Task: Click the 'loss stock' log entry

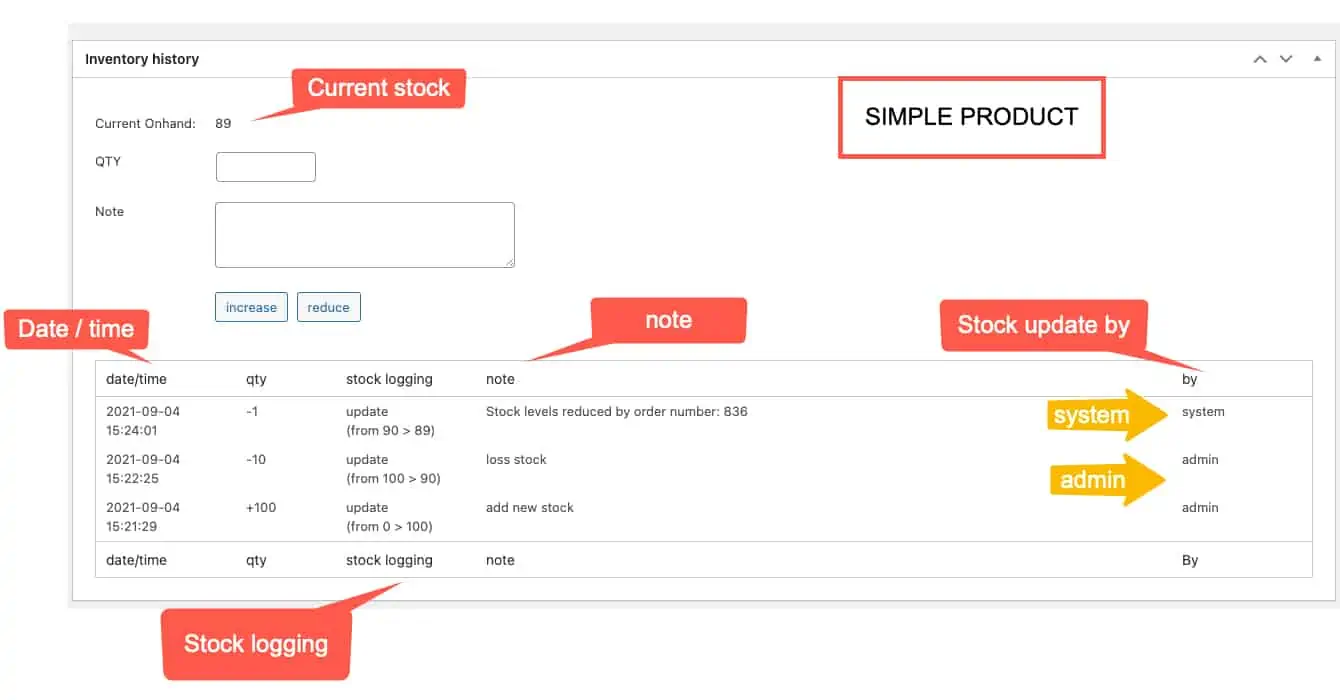Action: click(516, 459)
